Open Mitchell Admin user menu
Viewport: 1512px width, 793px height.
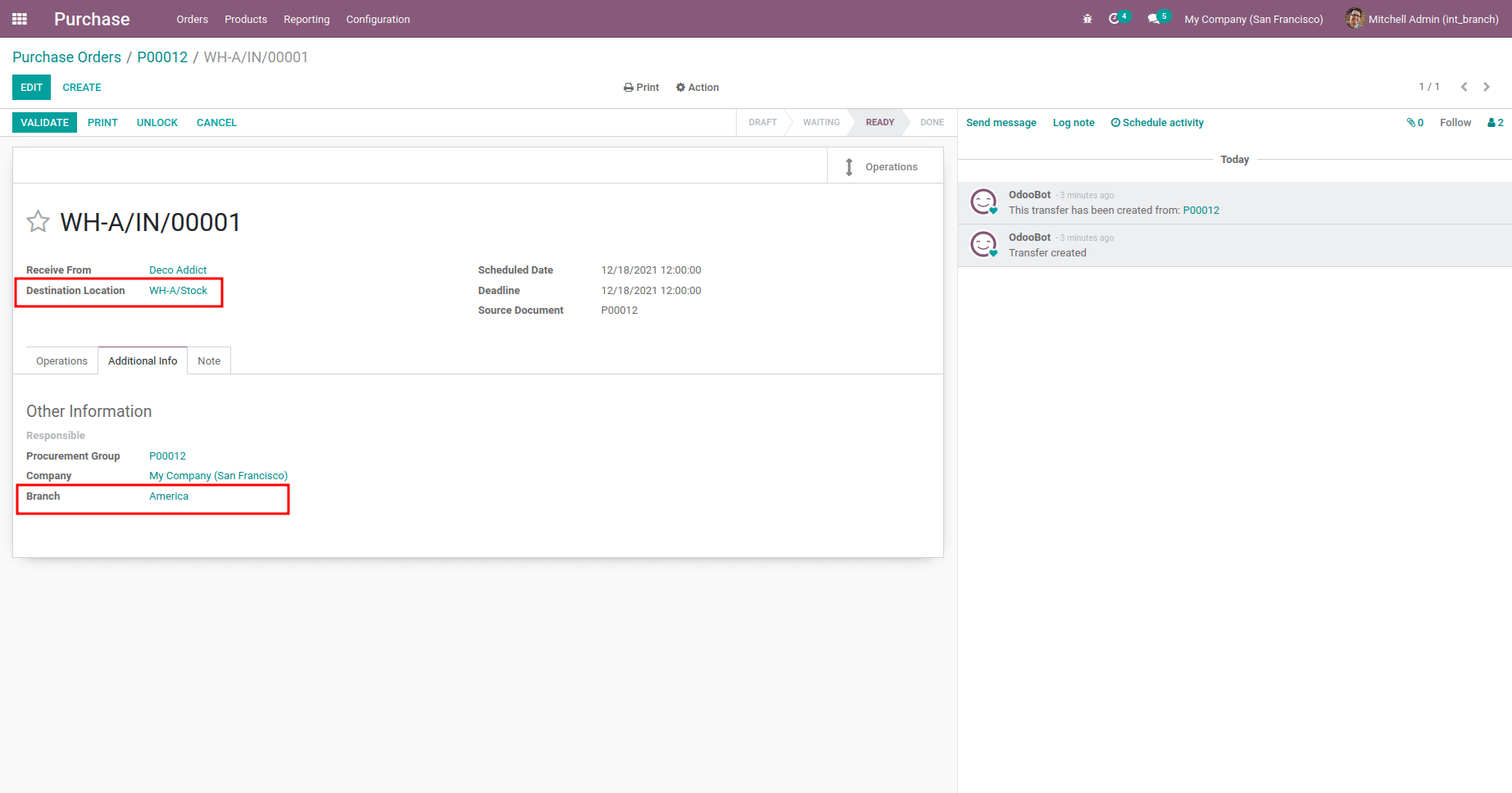click(x=1422, y=19)
